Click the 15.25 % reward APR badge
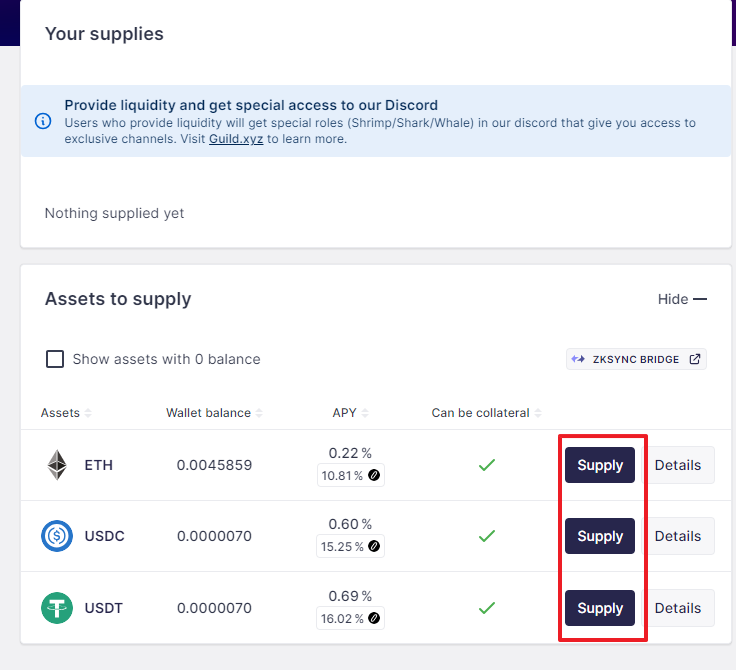The height and width of the screenshot is (670, 736). 351,546
